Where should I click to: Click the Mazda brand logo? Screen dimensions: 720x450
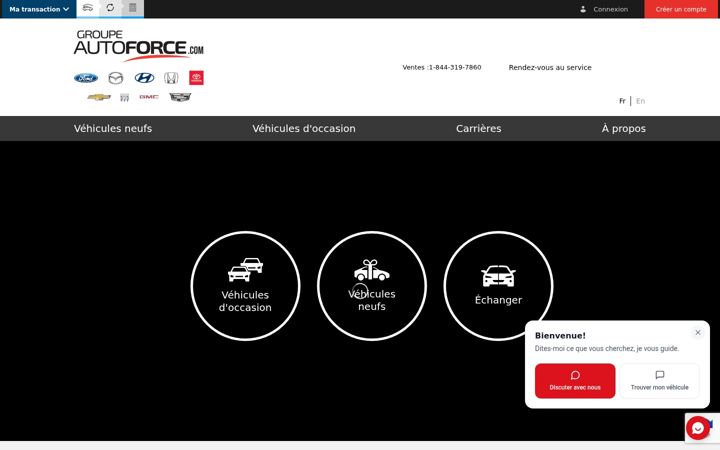pos(116,78)
